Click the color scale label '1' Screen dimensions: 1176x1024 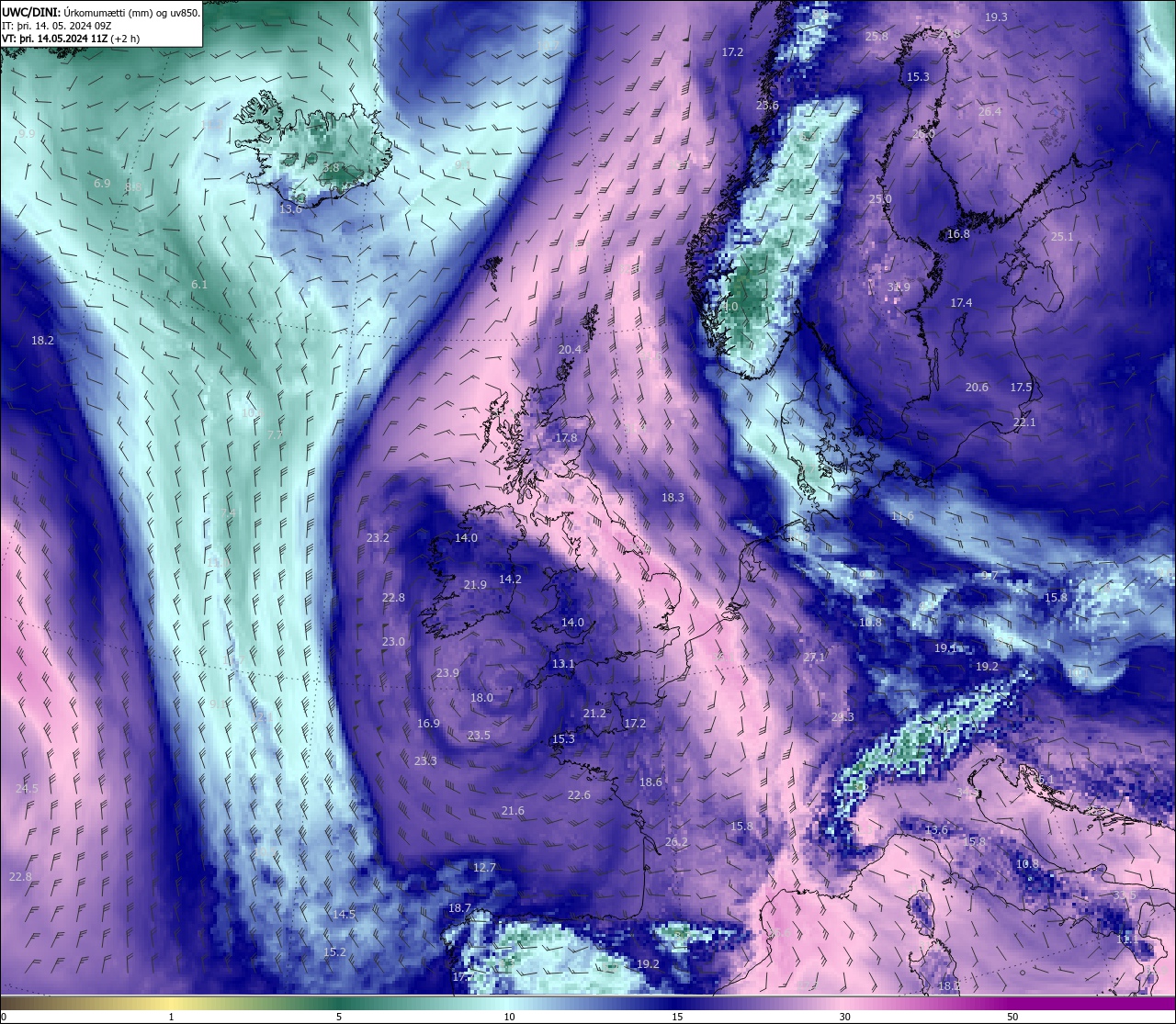(171, 1017)
